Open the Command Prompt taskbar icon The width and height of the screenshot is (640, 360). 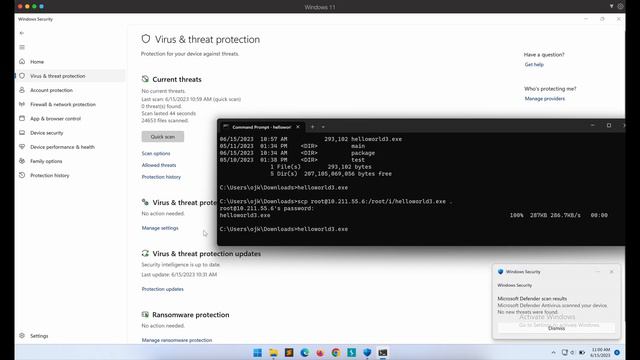(x=382, y=353)
